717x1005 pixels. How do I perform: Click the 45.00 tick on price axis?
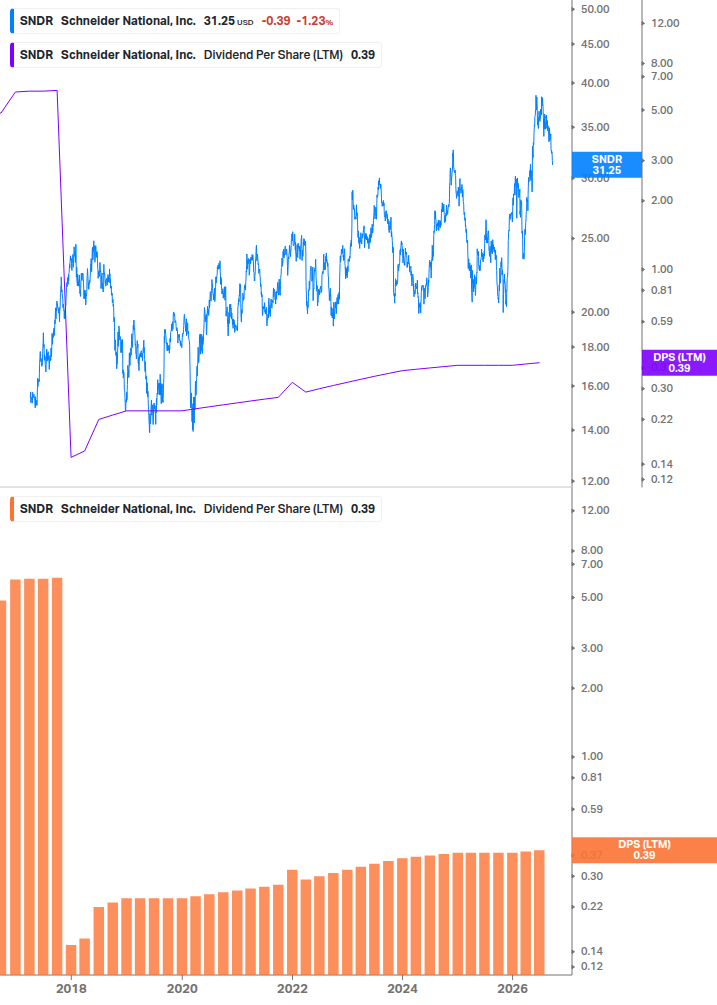(595, 44)
